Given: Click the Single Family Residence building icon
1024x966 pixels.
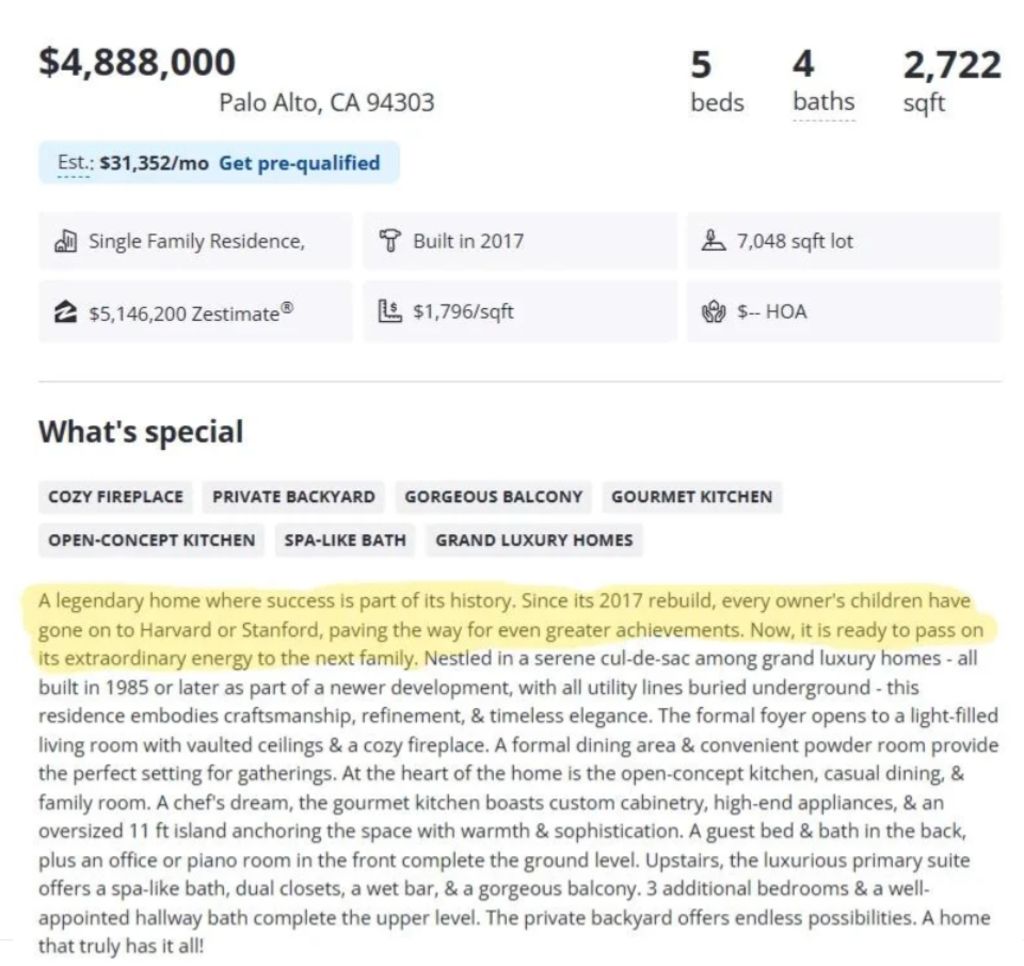Looking at the screenshot, I should click(x=66, y=241).
